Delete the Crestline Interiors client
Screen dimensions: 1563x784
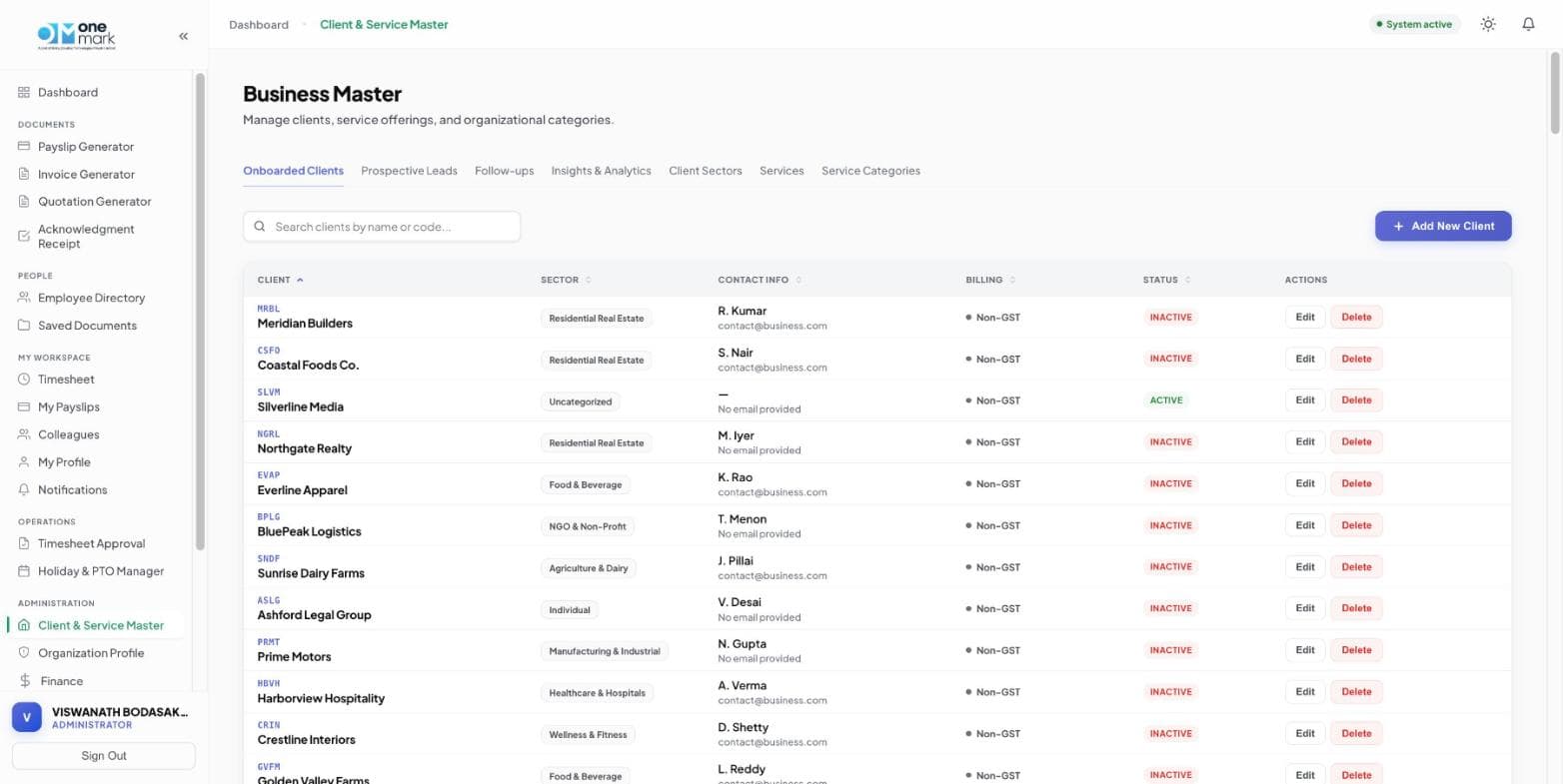[x=1356, y=733]
